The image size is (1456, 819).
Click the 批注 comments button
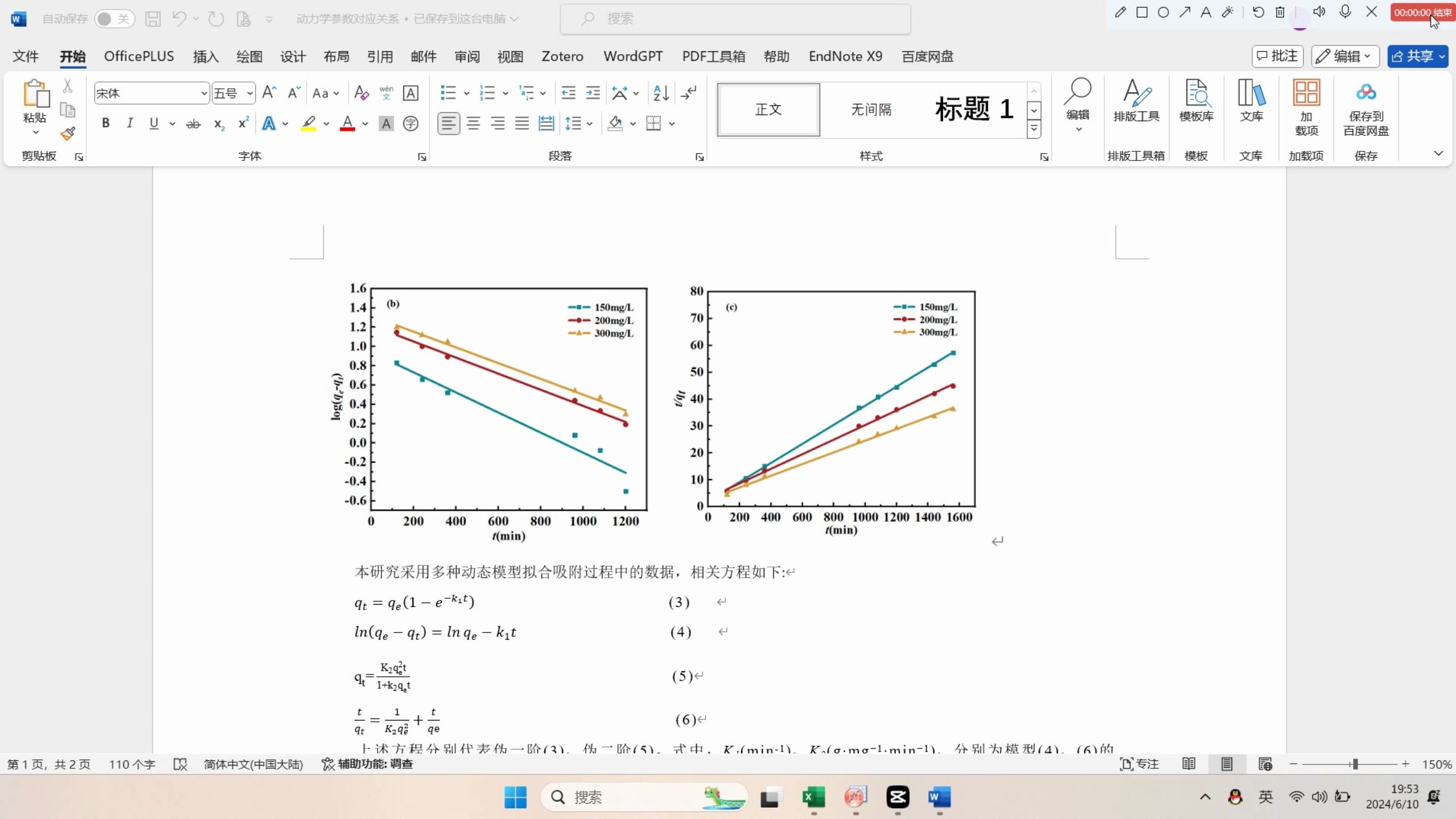[x=1277, y=56]
